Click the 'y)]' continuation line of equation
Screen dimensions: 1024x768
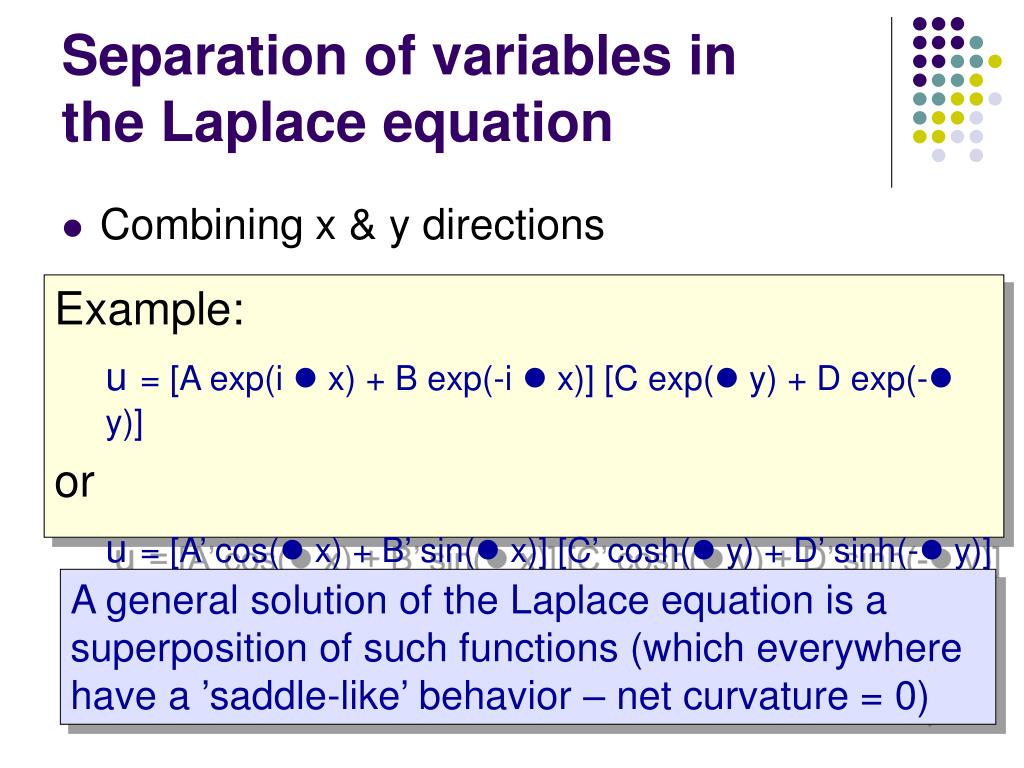click(x=124, y=424)
